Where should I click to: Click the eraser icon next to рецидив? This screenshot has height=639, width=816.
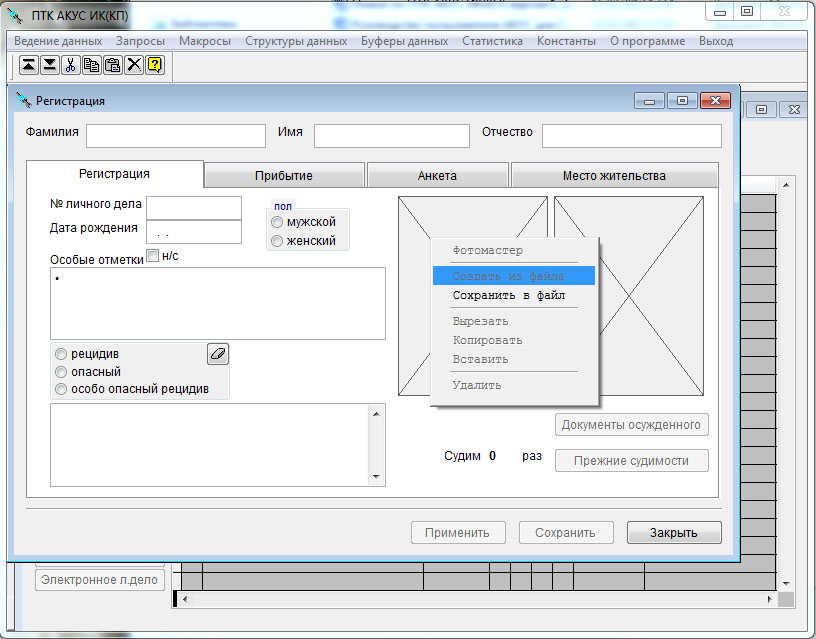tap(218, 353)
